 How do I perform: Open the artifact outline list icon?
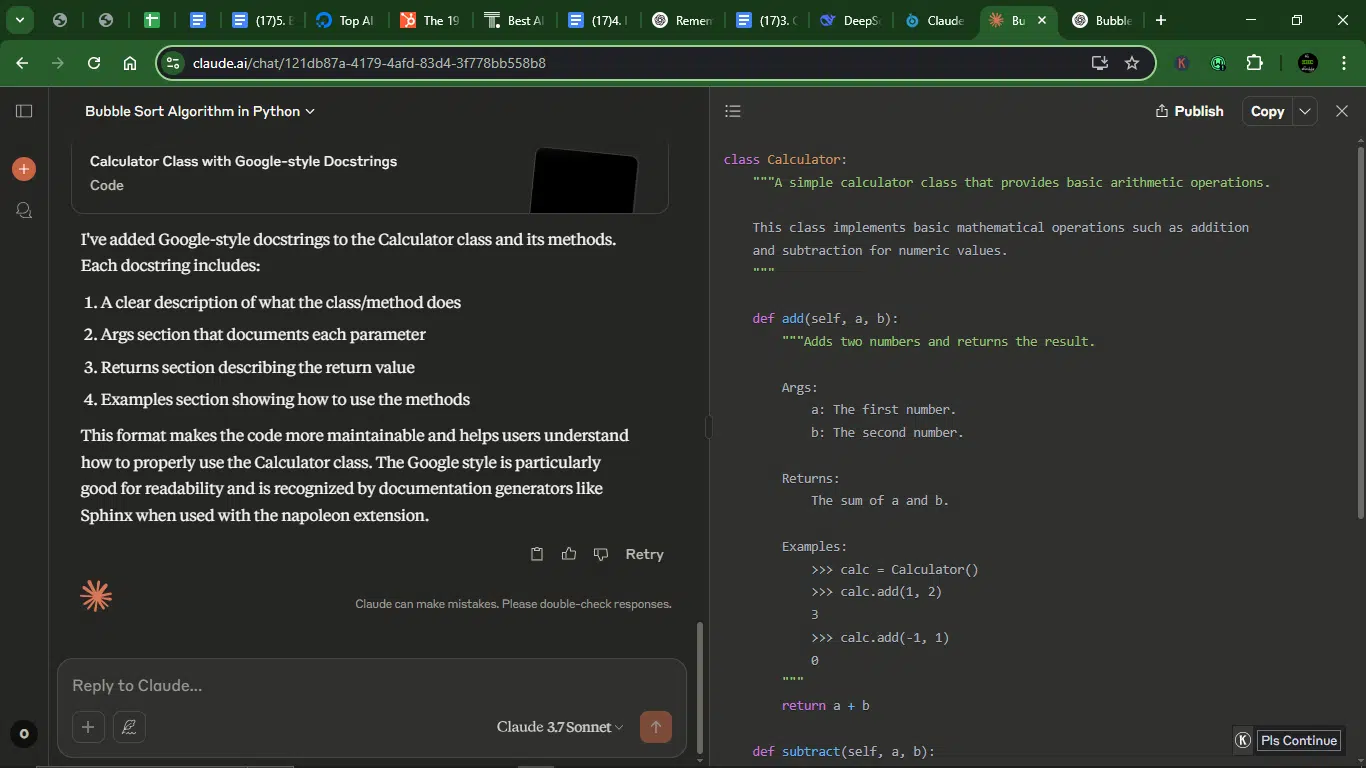(733, 111)
